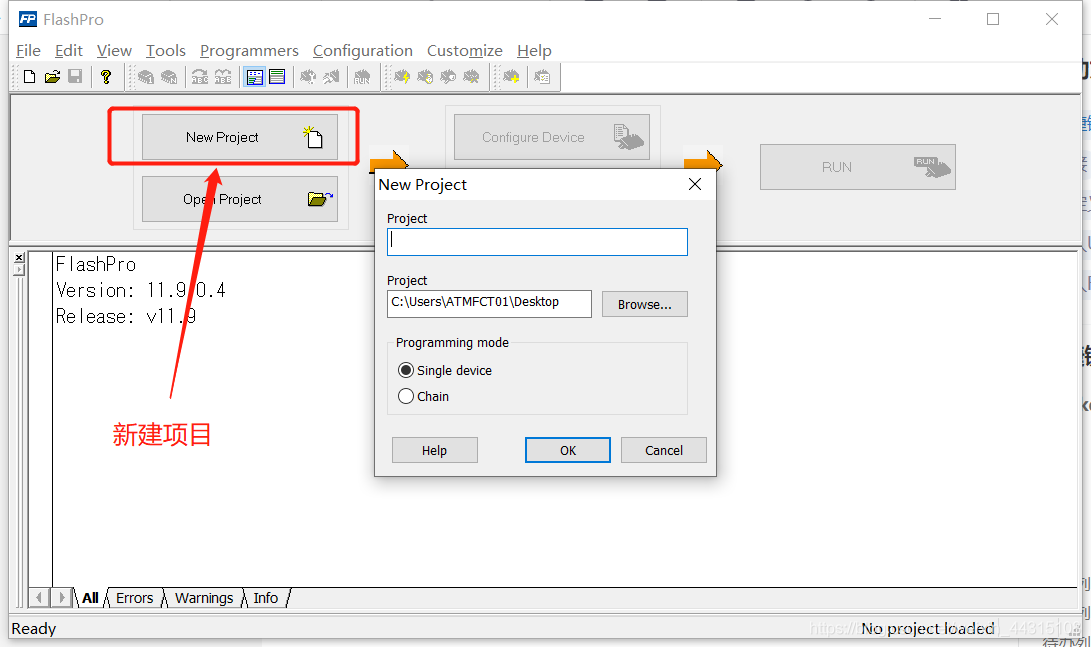Screen dimensions: 1091x647
Task: Click the yellow question mark Help icon
Action: coord(106,77)
